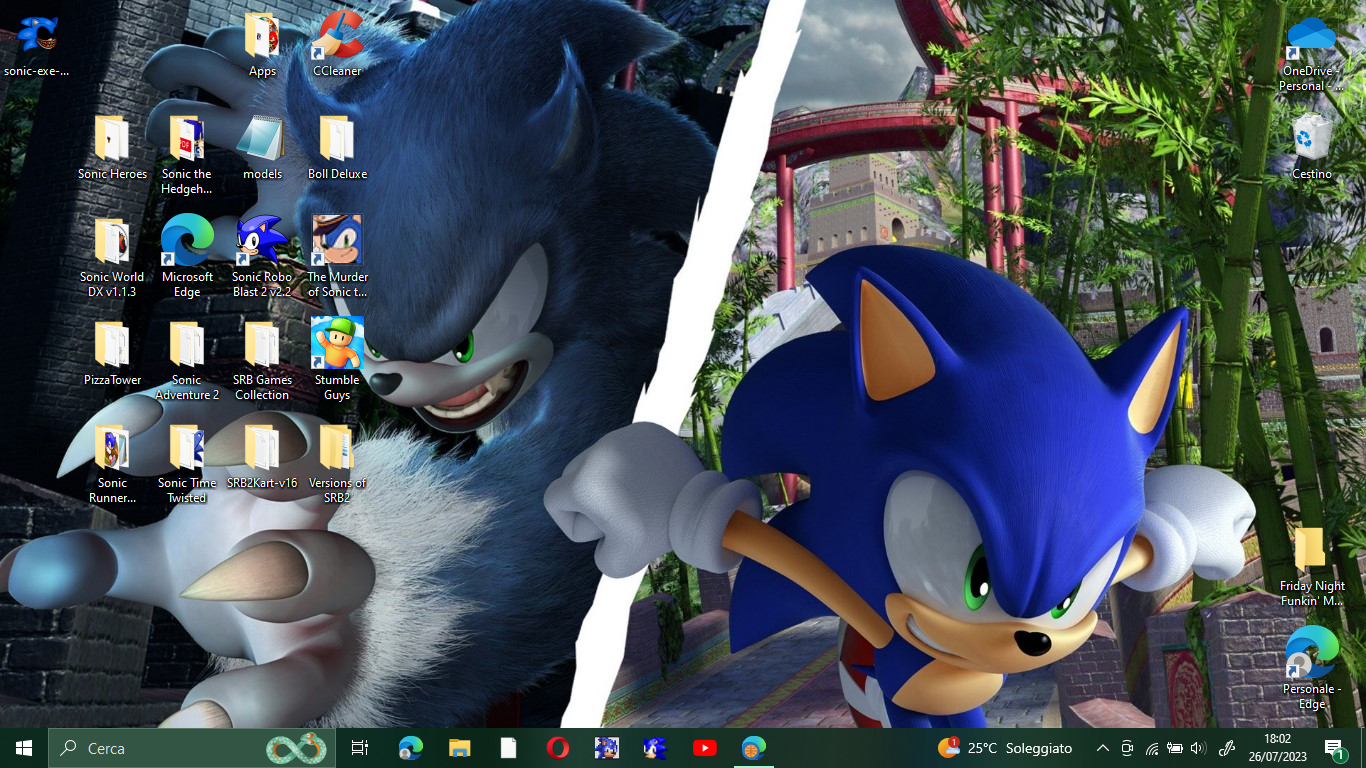Open File Explorer from the taskbar

pyautogui.click(x=459, y=748)
